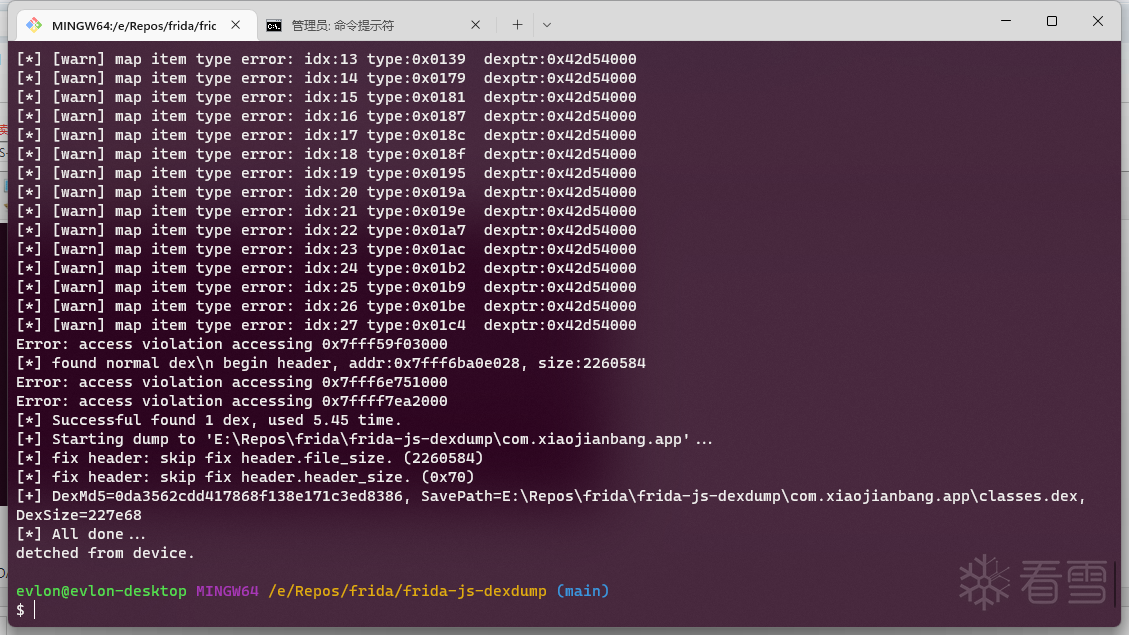Click the (main) git branch indicator
Image resolution: width=1129 pixels, height=635 pixels.
[x=582, y=591]
